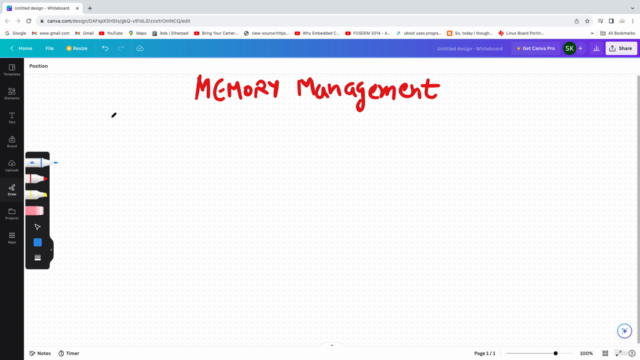Enter fullscreen present mode
Viewport: 640px width, 360px height.
619,353
